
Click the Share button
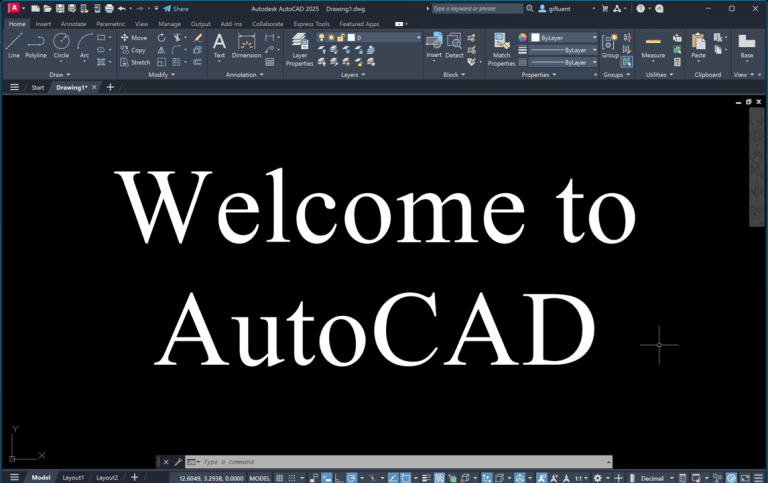click(x=176, y=8)
